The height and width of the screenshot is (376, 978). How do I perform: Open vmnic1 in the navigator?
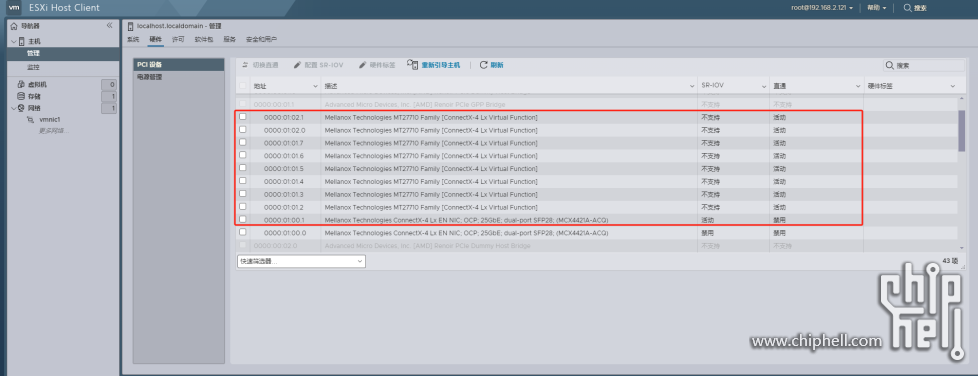[x=49, y=119]
